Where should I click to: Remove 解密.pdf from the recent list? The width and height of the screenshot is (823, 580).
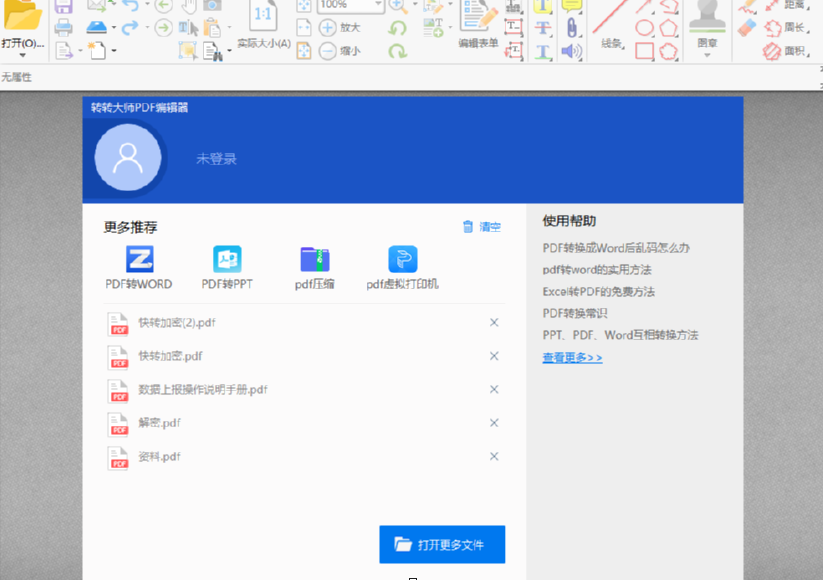[x=494, y=423]
